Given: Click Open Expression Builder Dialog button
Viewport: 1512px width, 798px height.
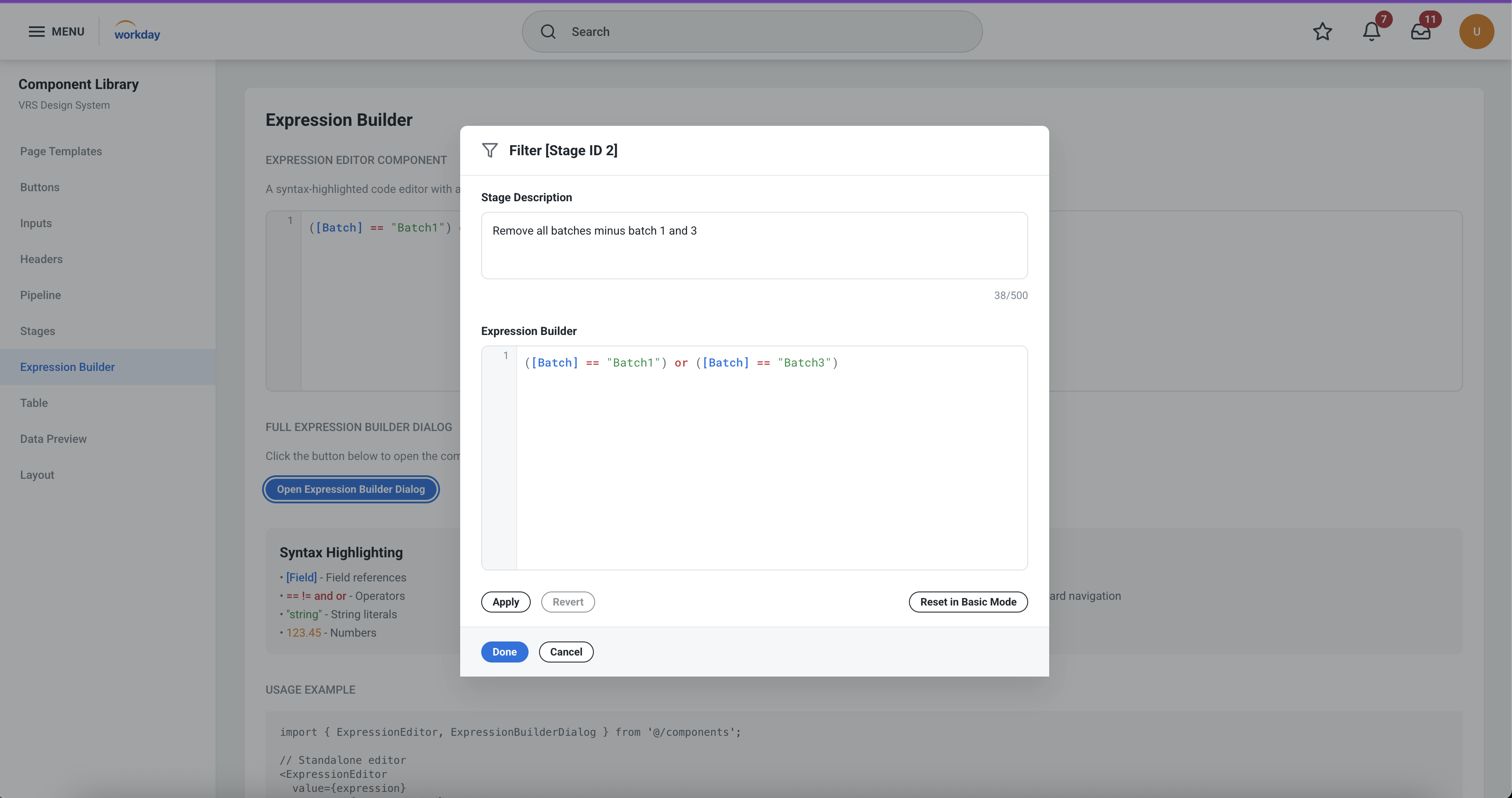Looking at the screenshot, I should click(x=351, y=489).
